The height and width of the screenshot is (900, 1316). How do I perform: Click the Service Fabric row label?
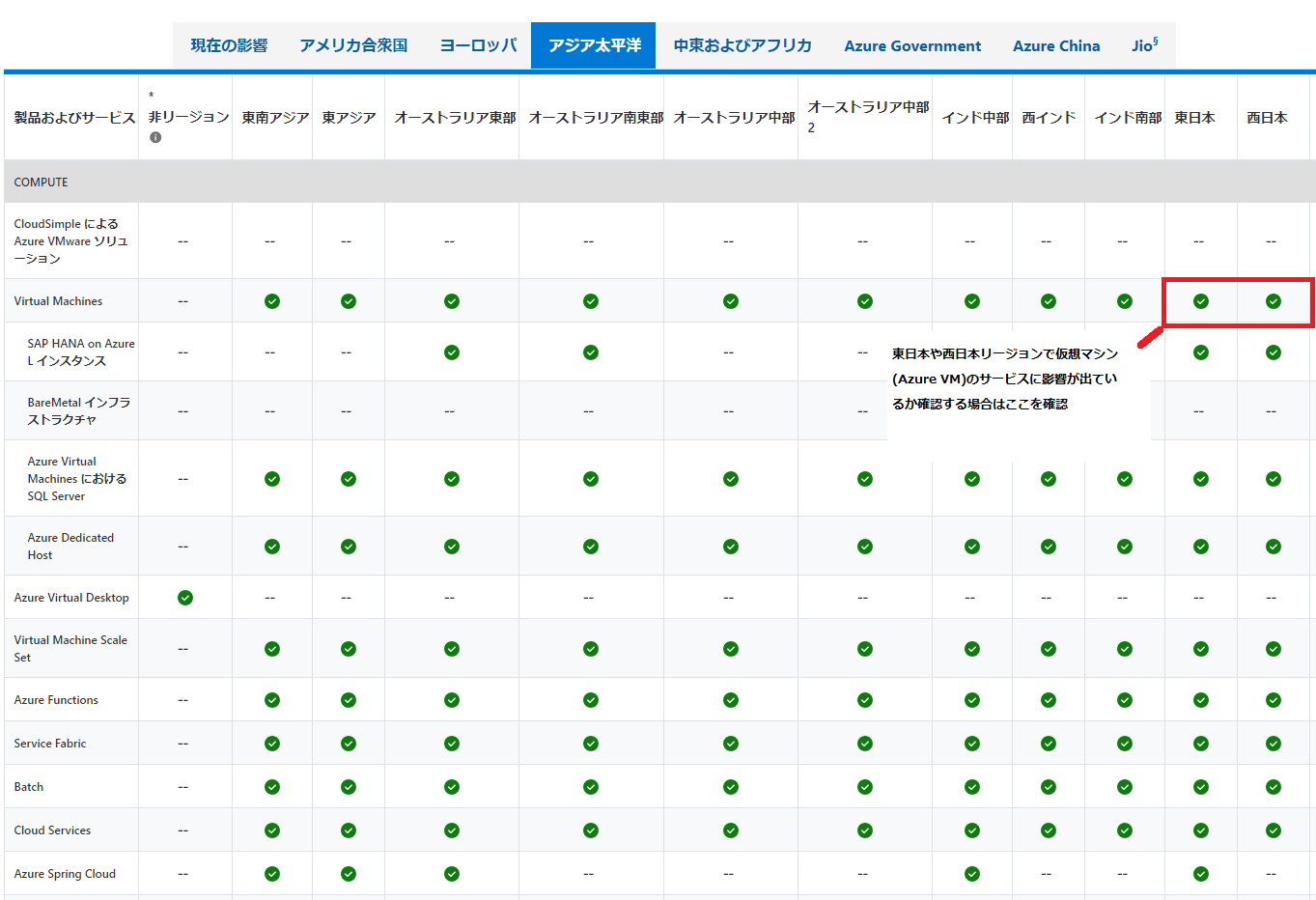50,744
